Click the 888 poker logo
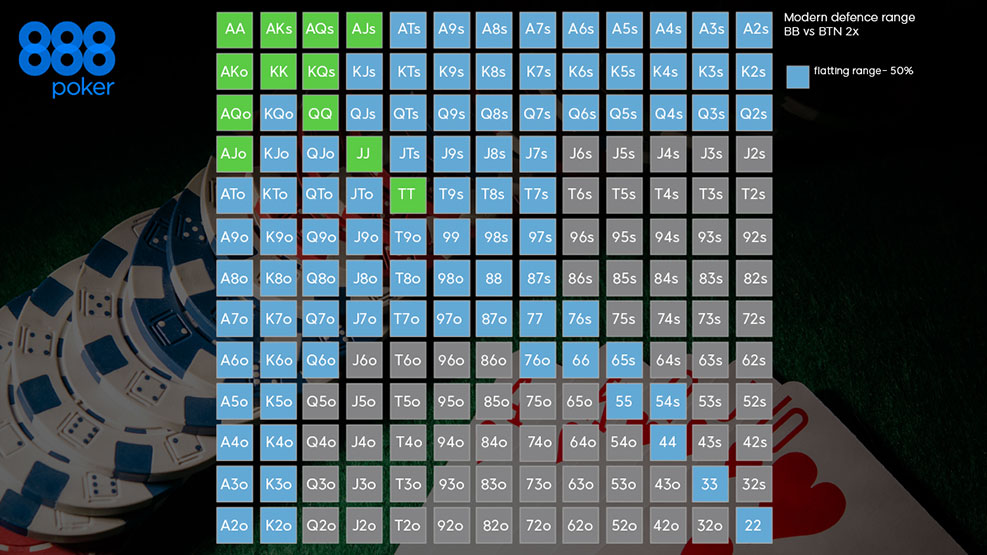 point(67,59)
